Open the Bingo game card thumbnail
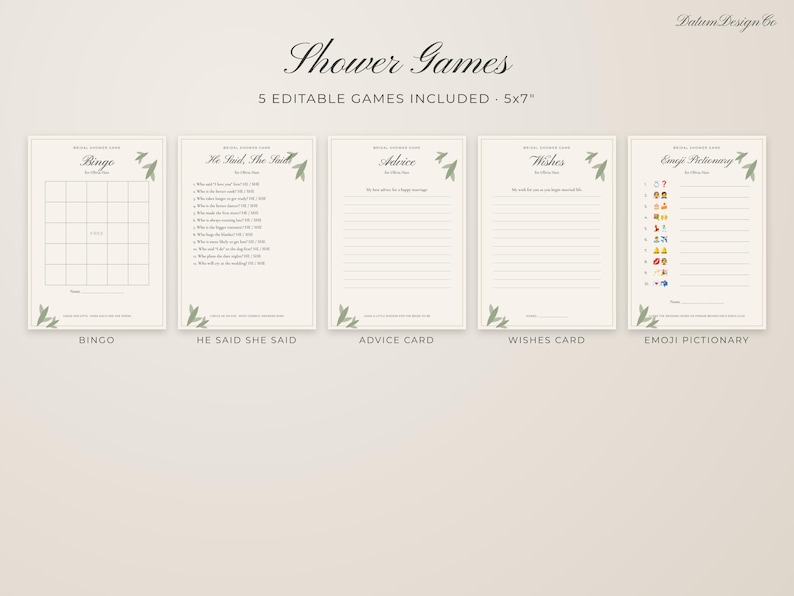The image size is (794, 596). coord(97,233)
